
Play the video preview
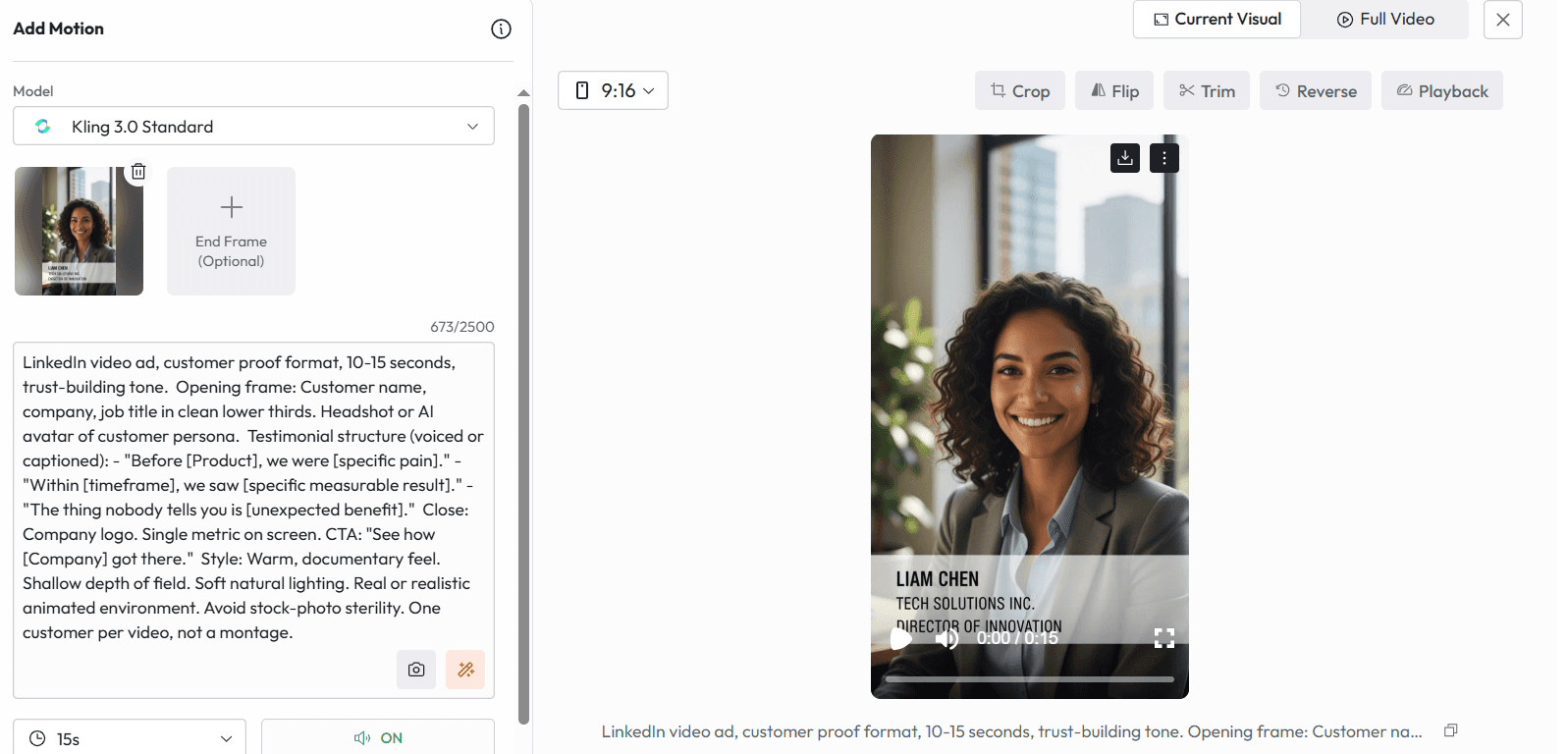(x=900, y=638)
